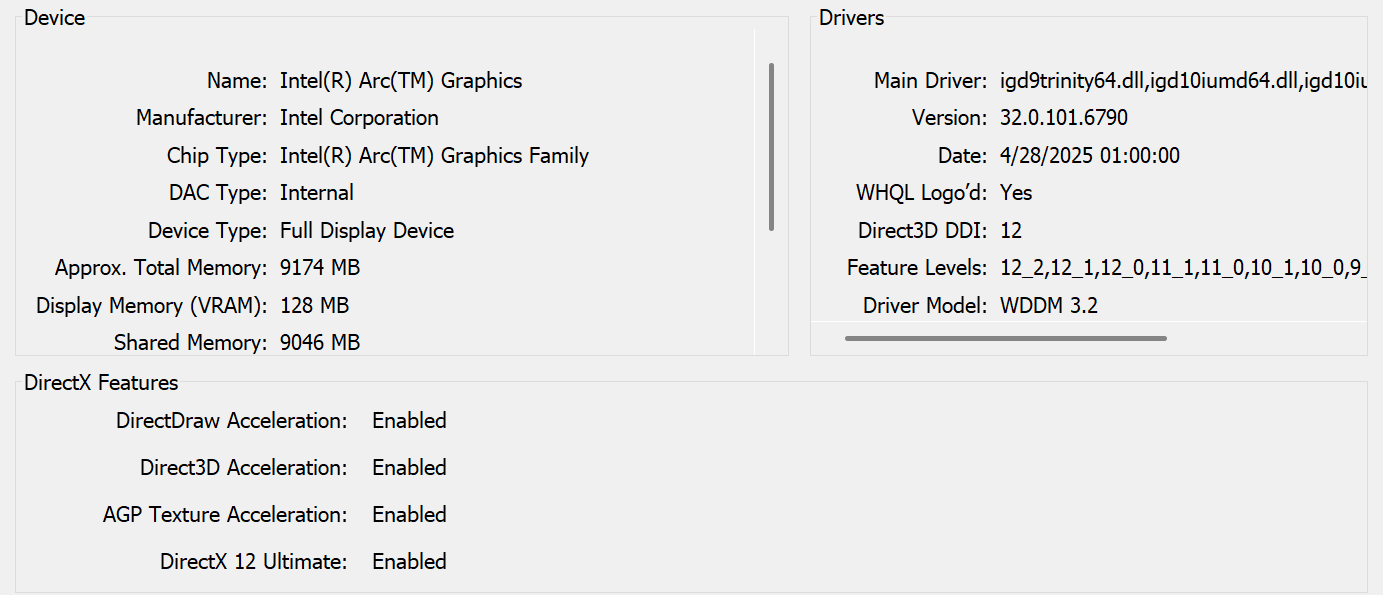
Task: Click the Direct3D Acceleration Enabled status
Action: coord(409,468)
